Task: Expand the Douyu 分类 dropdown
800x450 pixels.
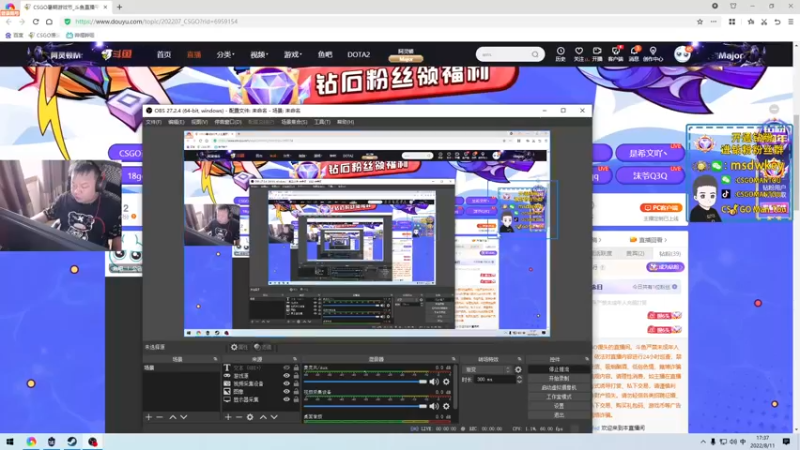Action: 225,54
